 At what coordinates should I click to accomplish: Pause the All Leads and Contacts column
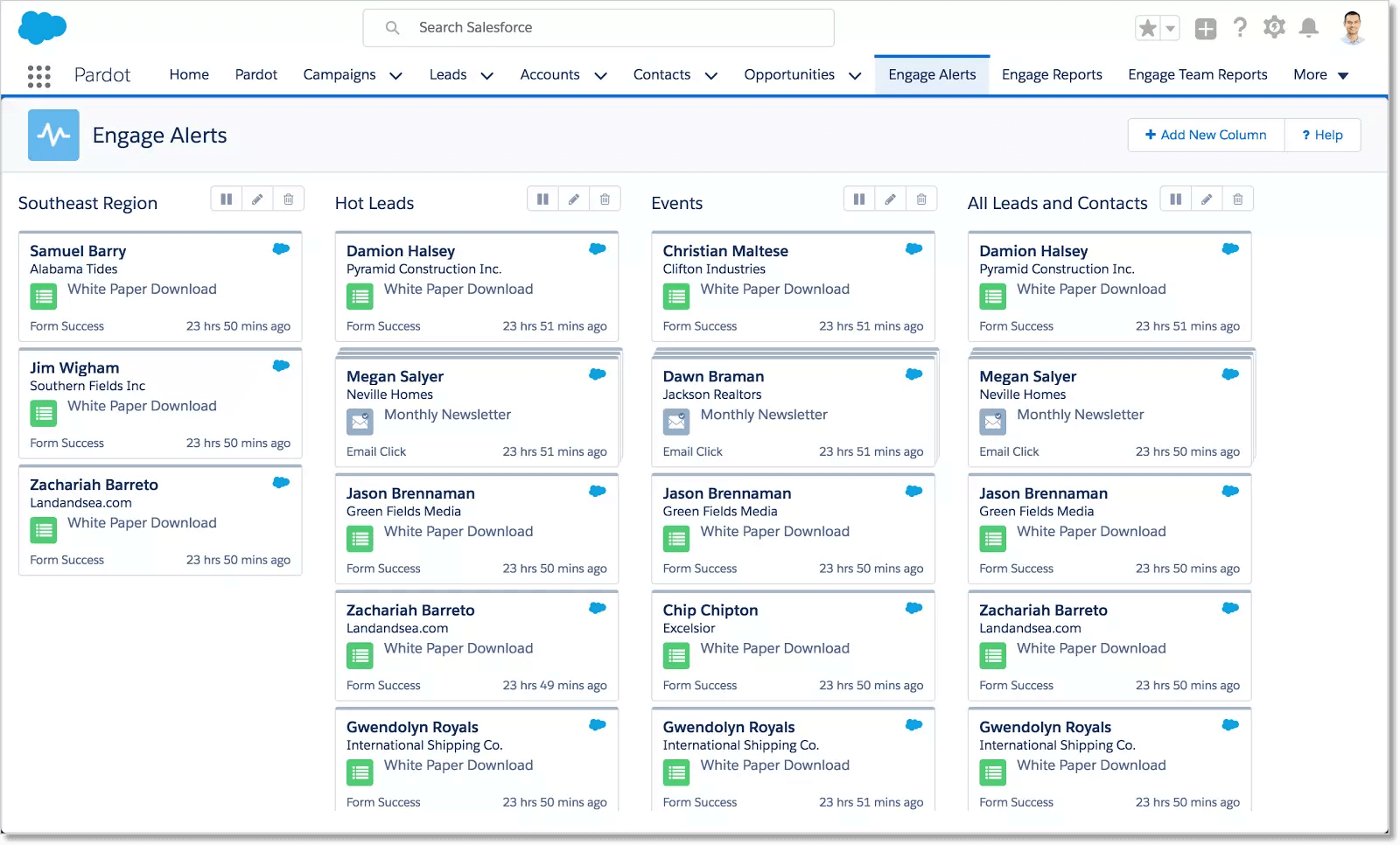point(1175,199)
